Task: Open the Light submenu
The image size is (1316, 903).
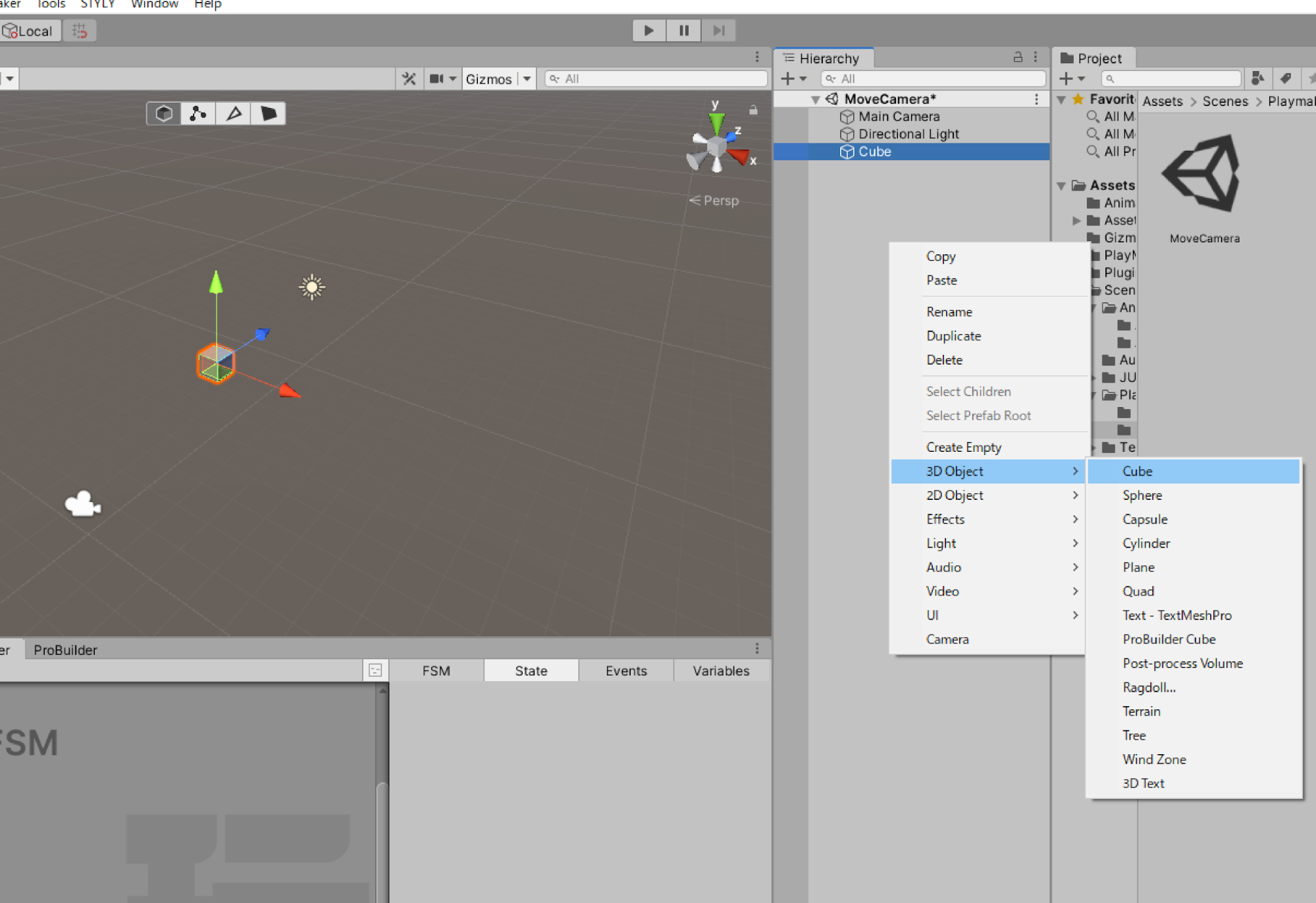Action: [987, 543]
